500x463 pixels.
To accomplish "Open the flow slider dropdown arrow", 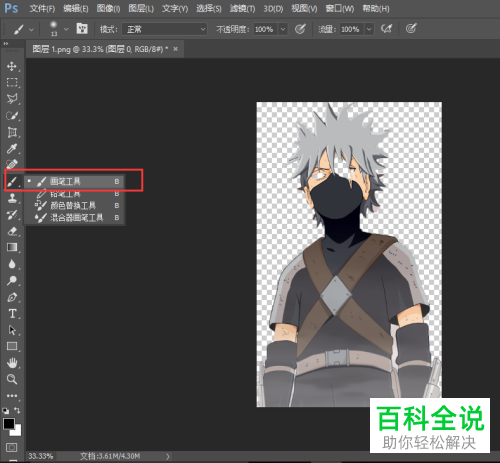I will [369, 29].
